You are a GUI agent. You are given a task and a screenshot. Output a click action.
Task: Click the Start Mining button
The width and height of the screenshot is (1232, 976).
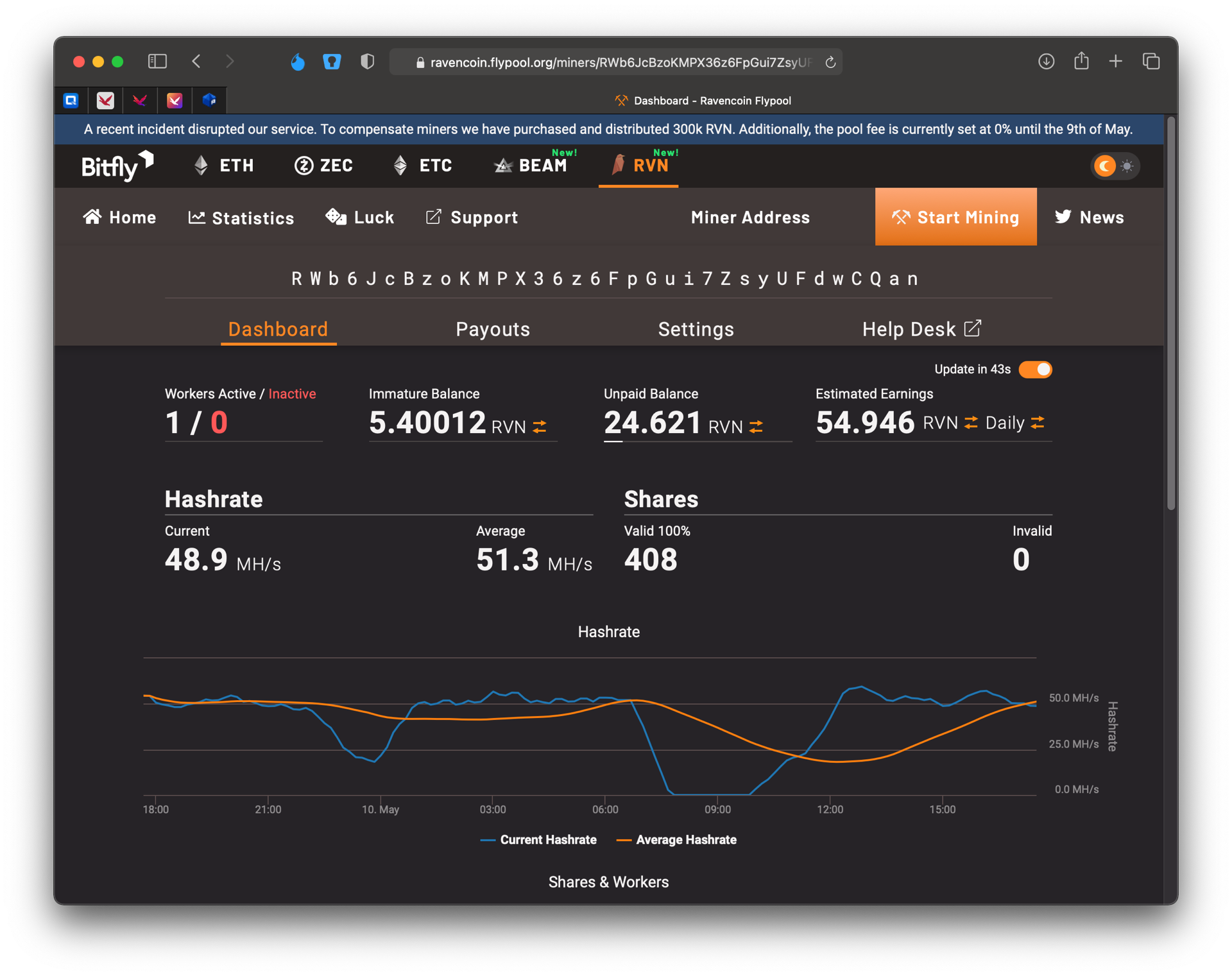click(955, 217)
